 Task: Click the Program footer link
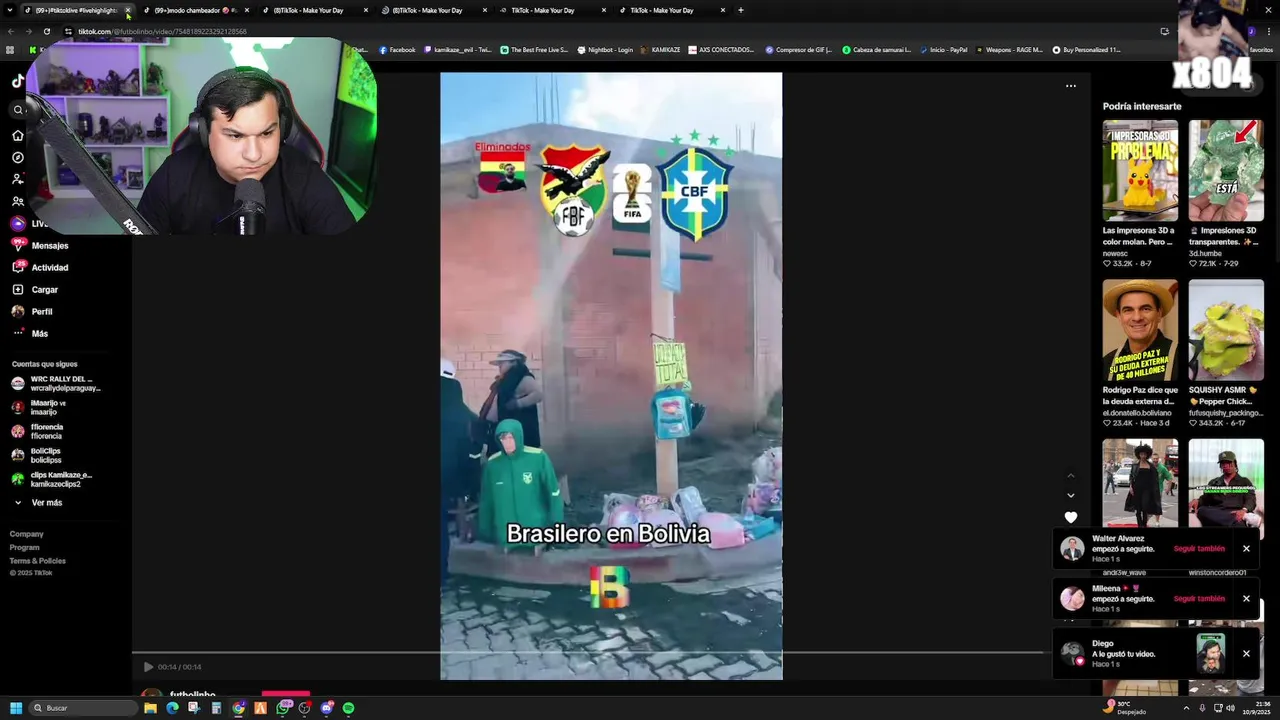25,547
